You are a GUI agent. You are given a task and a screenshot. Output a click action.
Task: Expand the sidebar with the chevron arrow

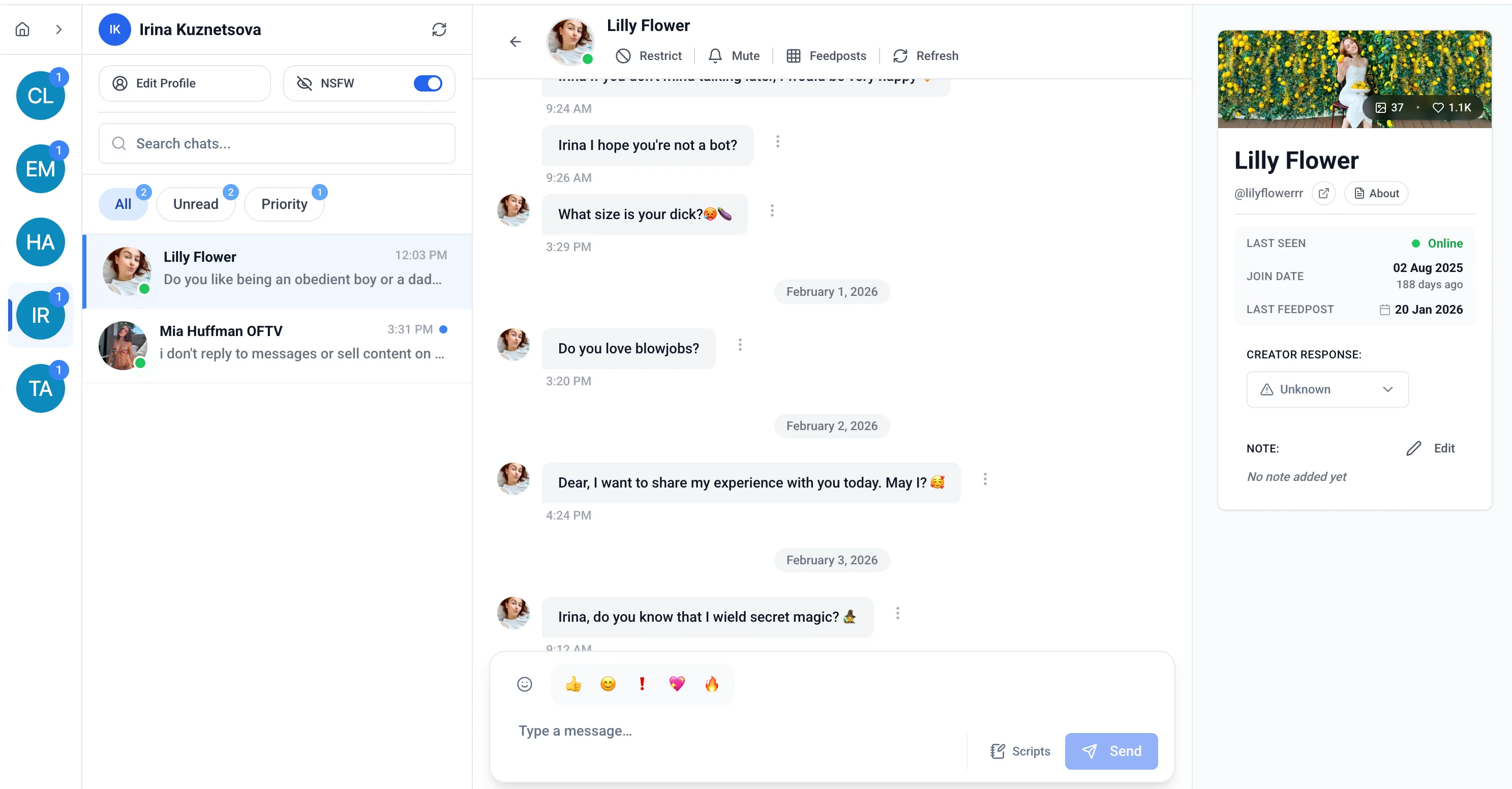(58, 29)
